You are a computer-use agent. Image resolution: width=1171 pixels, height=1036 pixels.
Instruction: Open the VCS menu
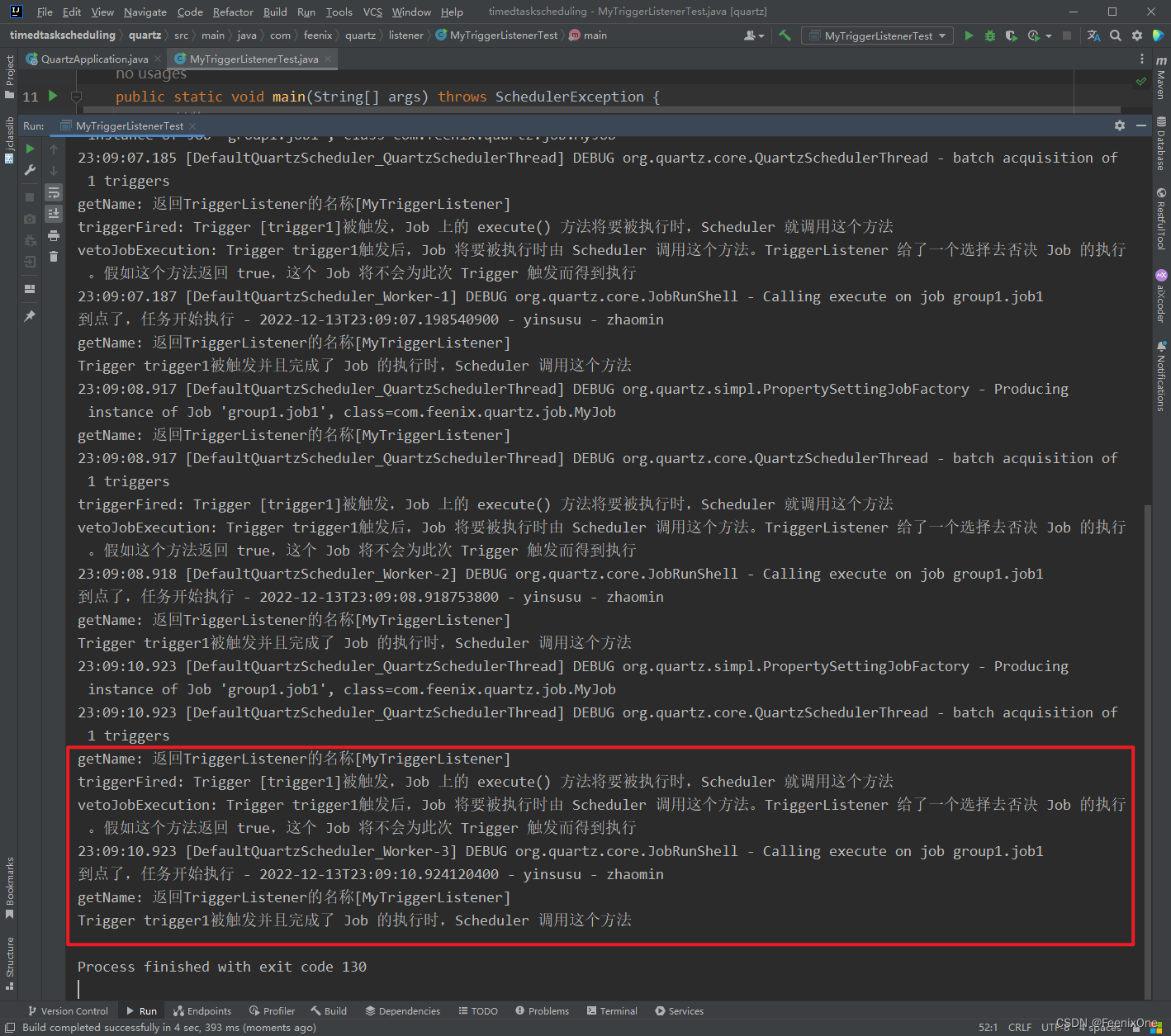coord(372,12)
